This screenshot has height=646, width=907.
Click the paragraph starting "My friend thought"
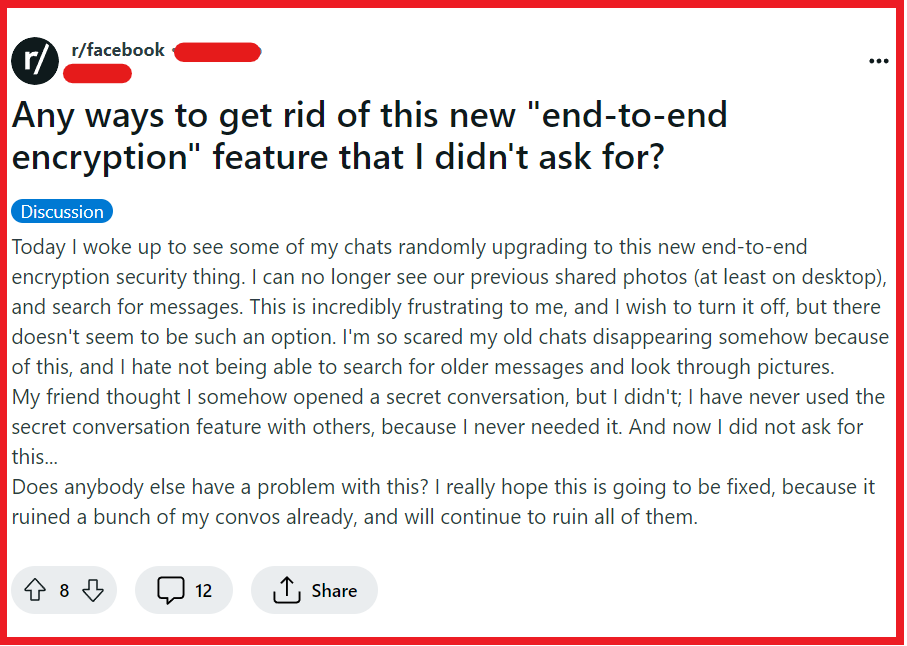pyautogui.click(x=448, y=427)
